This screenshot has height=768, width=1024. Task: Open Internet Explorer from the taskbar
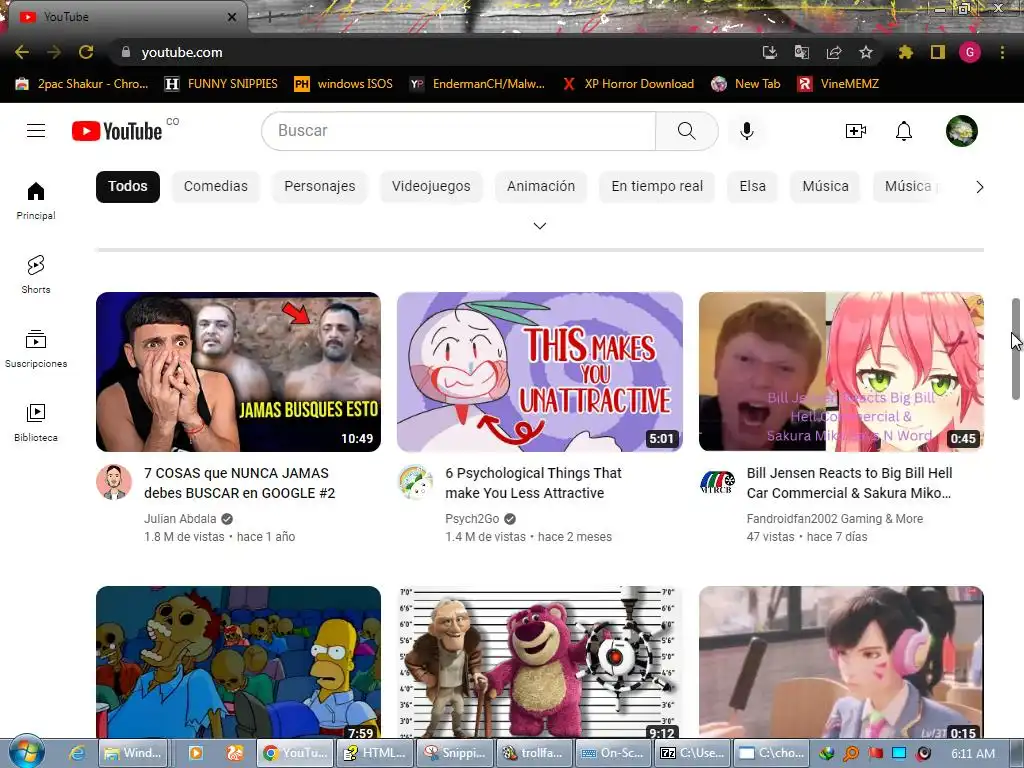click(x=77, y=753)
